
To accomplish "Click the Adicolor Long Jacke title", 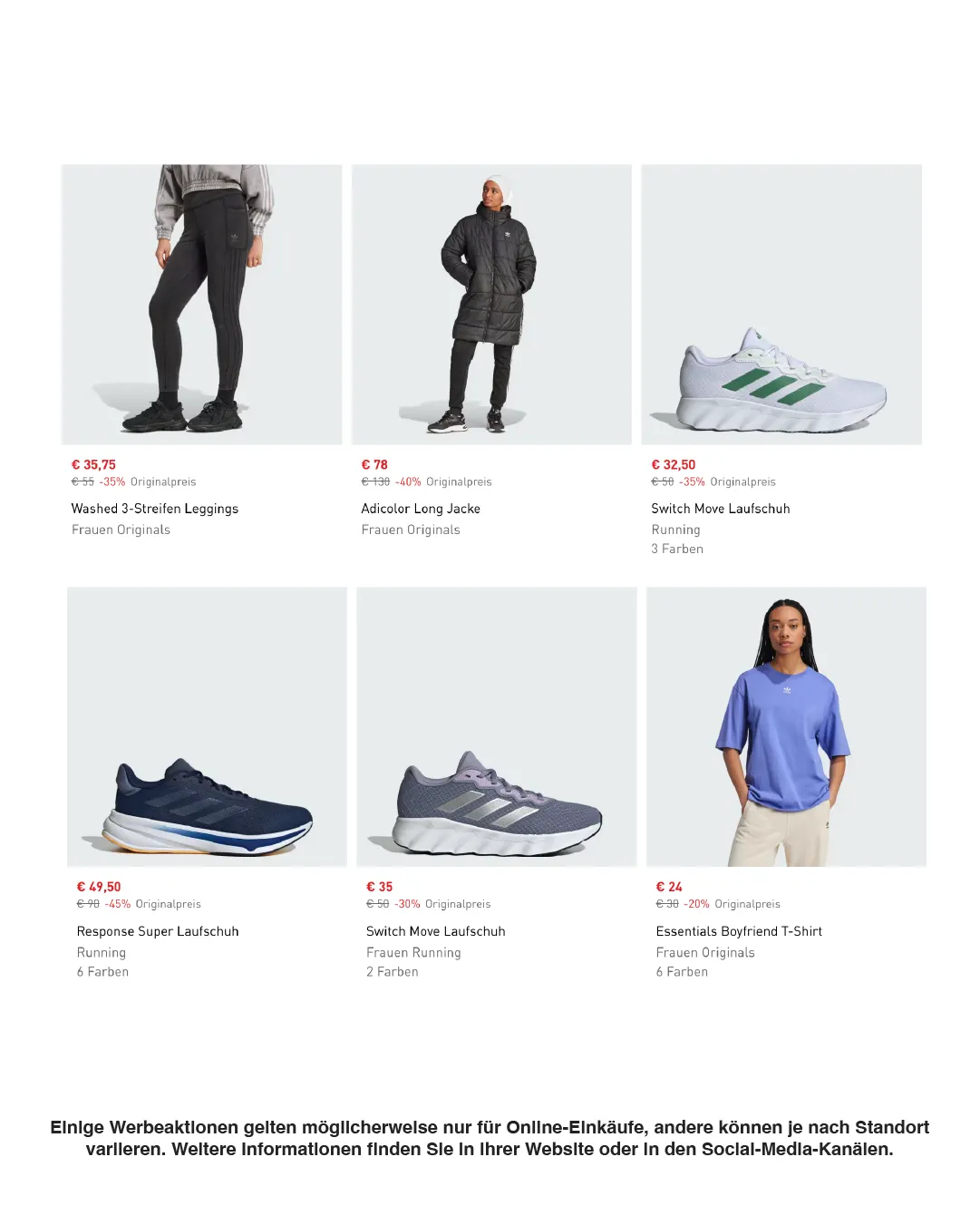I will (x=421, y=509).
